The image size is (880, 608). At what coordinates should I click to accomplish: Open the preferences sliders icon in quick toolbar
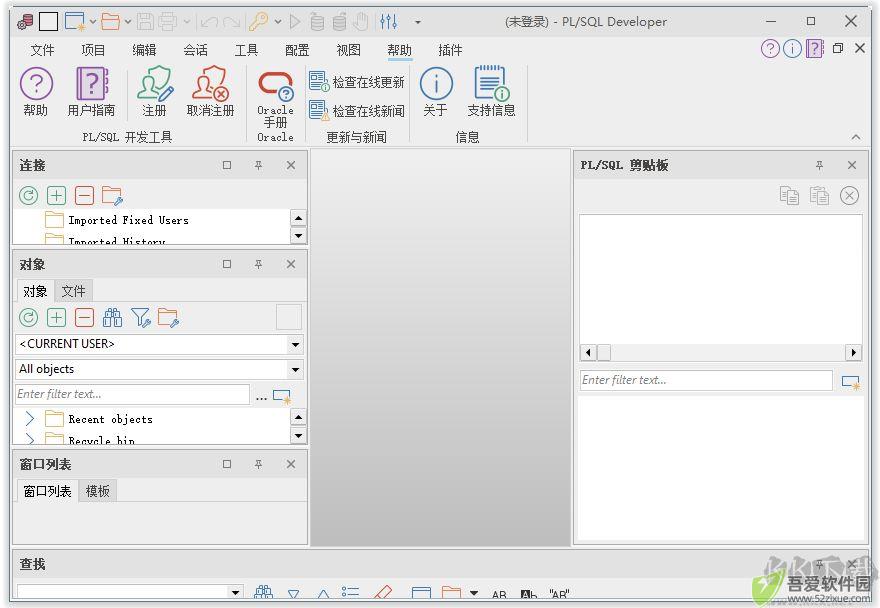tap(388, 22)
